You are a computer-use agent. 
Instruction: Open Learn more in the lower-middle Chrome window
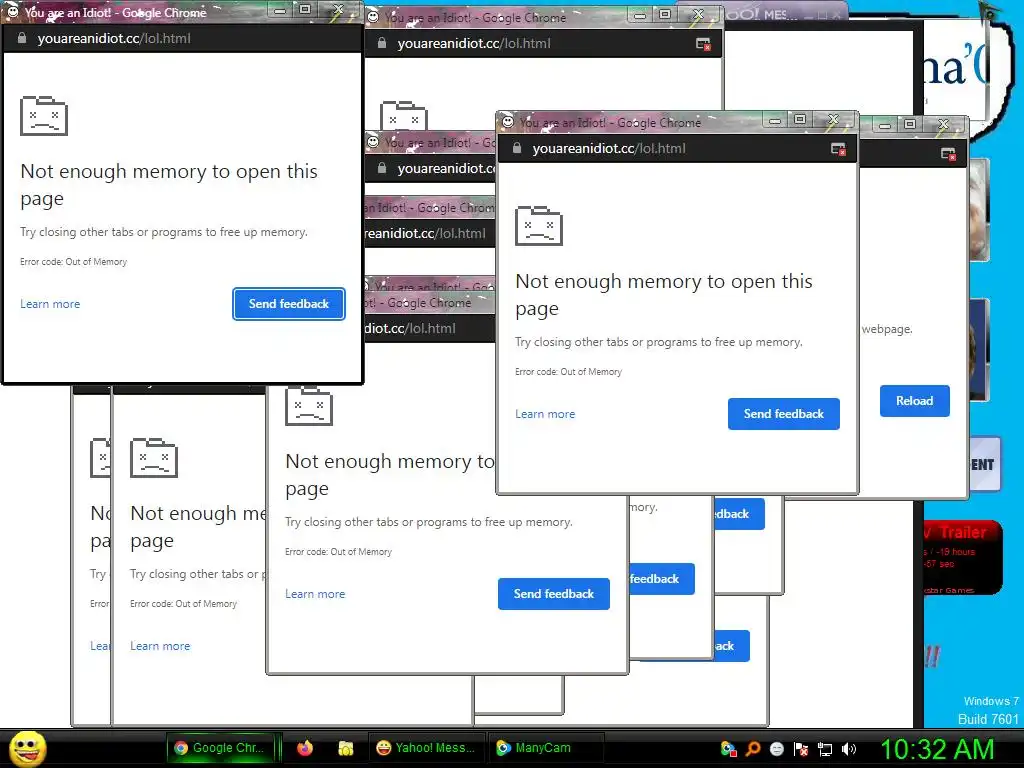315,594
